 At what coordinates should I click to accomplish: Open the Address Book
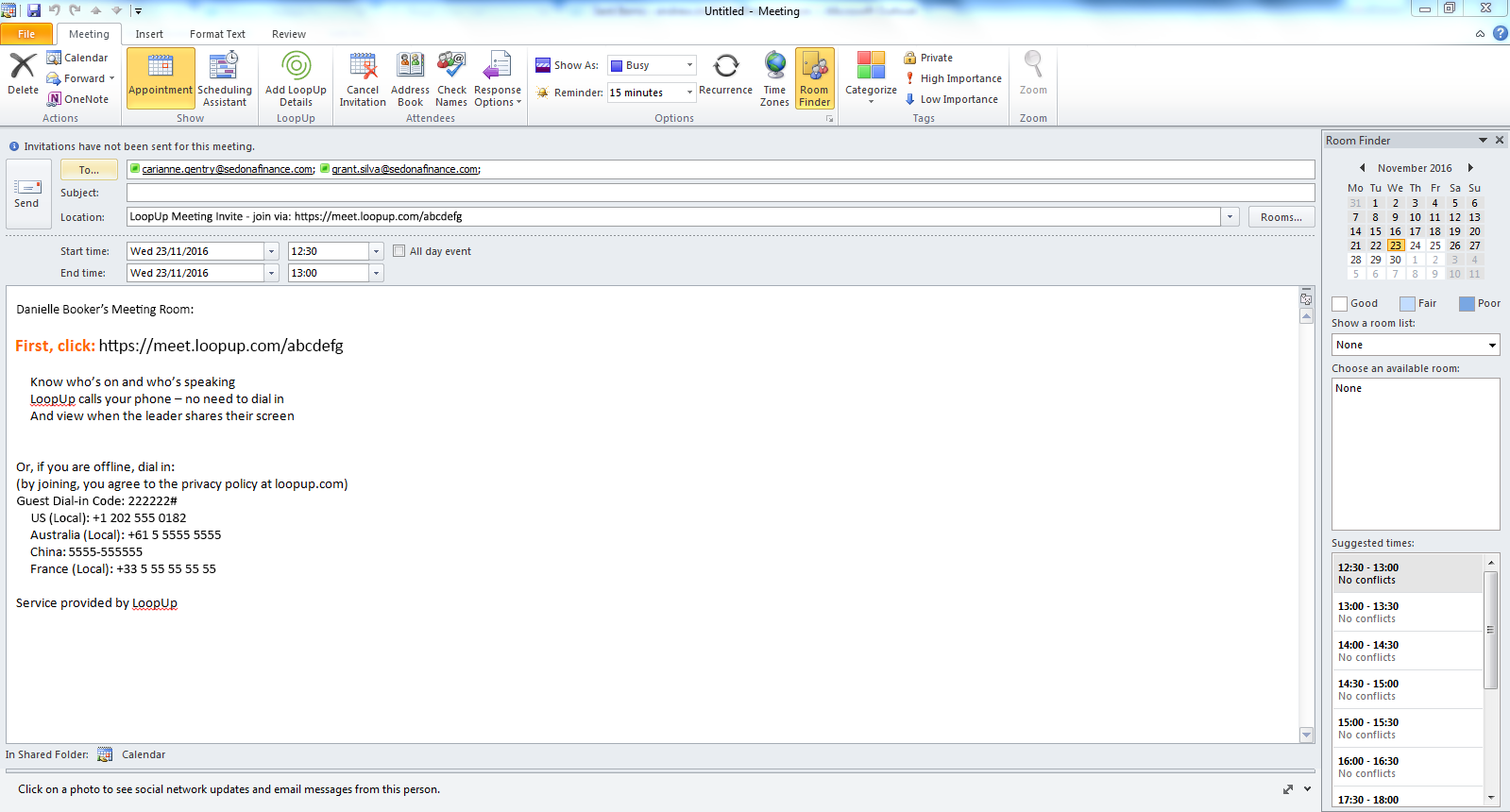coord(410,78)
